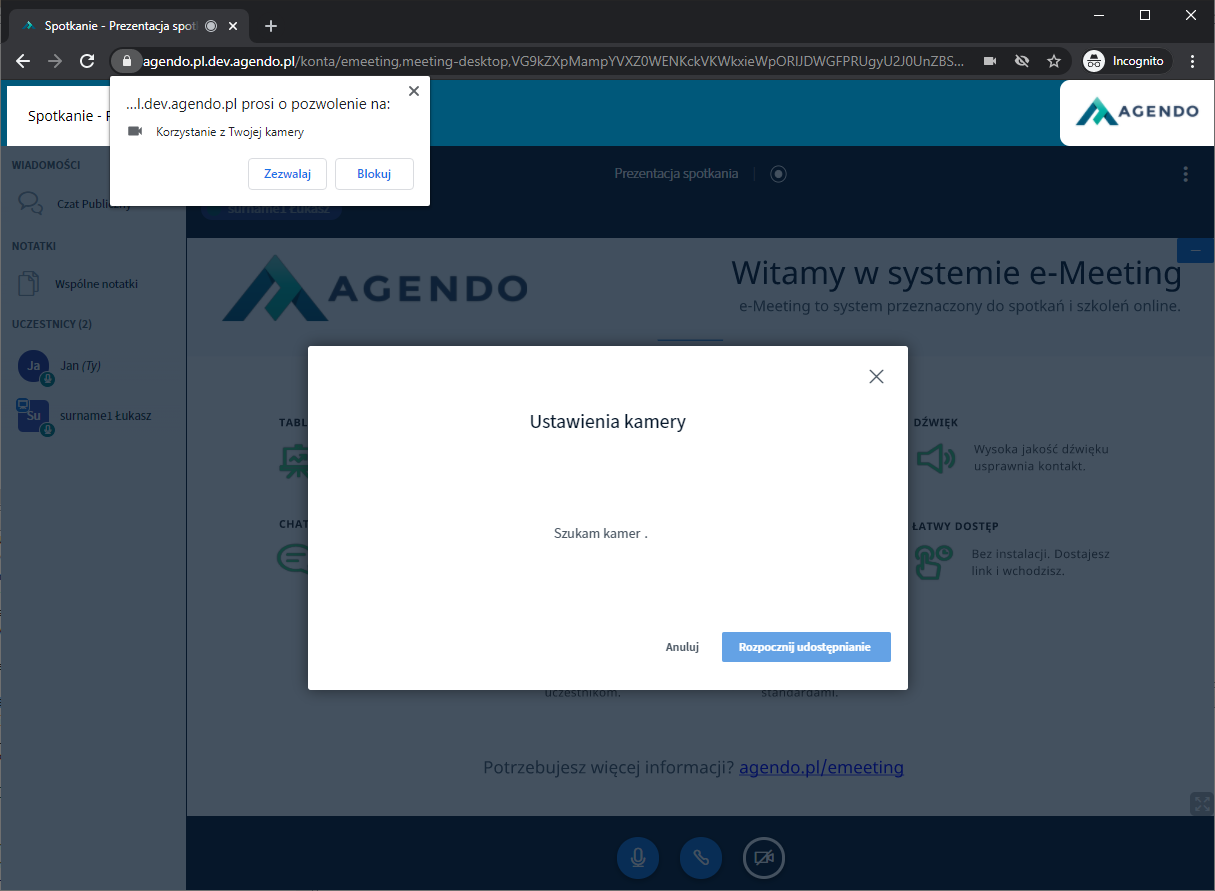Open the agendo.pl/emeeting link
Screen dimensions: 1215x891
(821, 768)
